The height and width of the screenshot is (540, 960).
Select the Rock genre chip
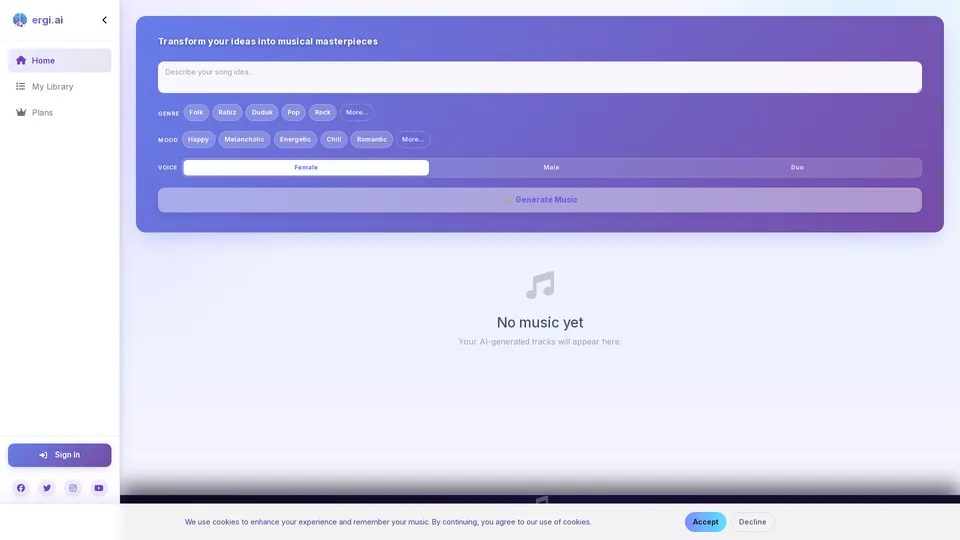323,112
